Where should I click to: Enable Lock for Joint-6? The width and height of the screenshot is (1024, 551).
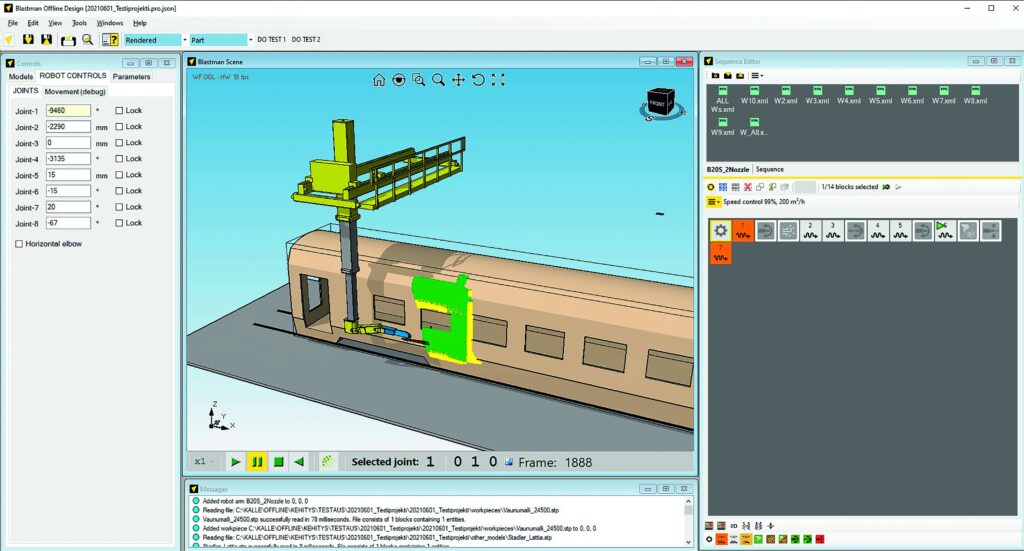coord(119,191)
